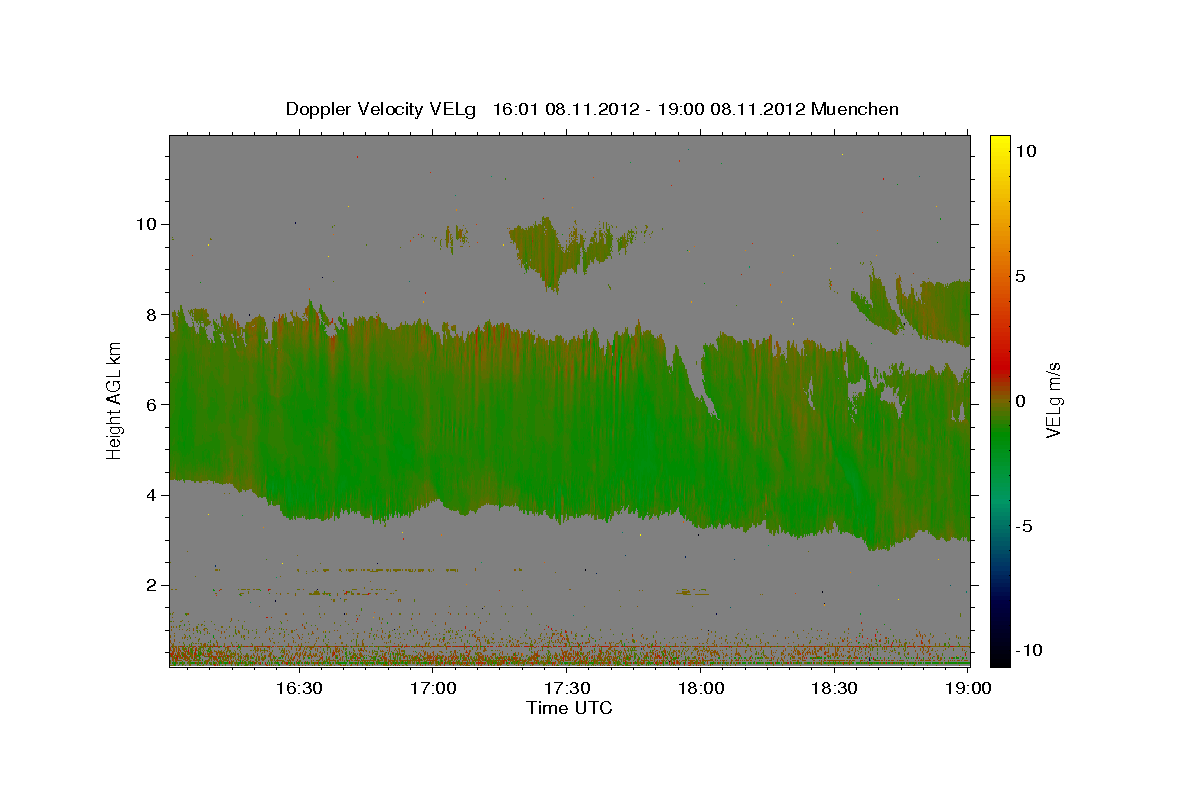Click the 19:00 time tick label
The height and width of the screenshot is (800, 1200).
point(969,689)
